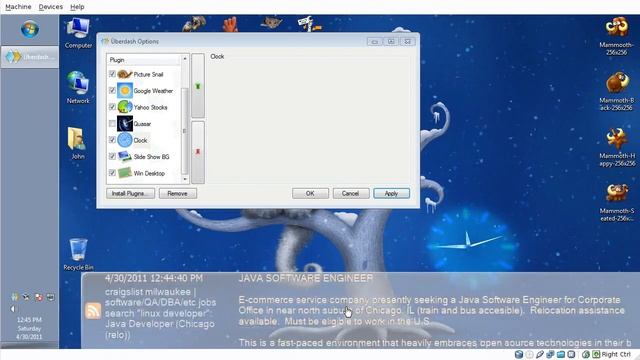Open the Devices menu
This screenshot has width=640, height=360.
click(51, 7)
